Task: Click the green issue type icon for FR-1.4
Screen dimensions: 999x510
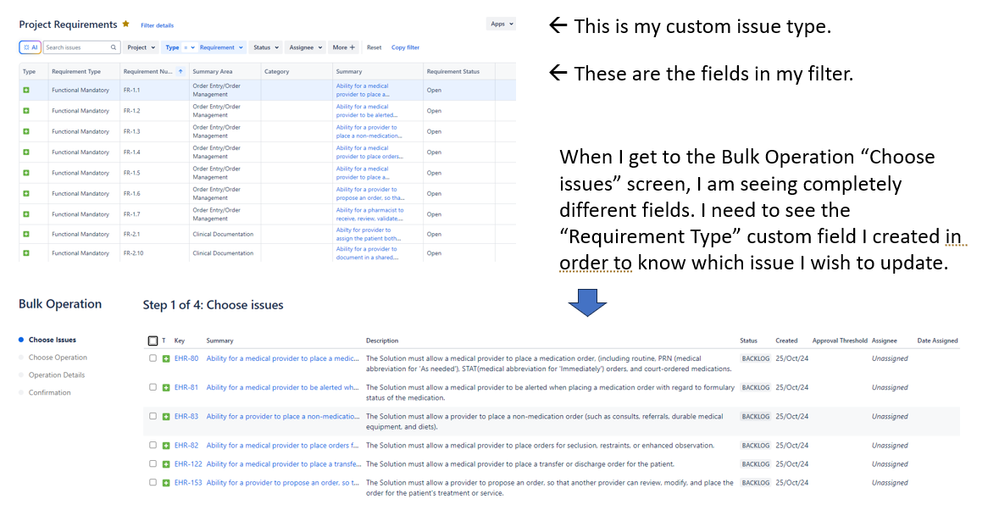Action: (26, 152)
